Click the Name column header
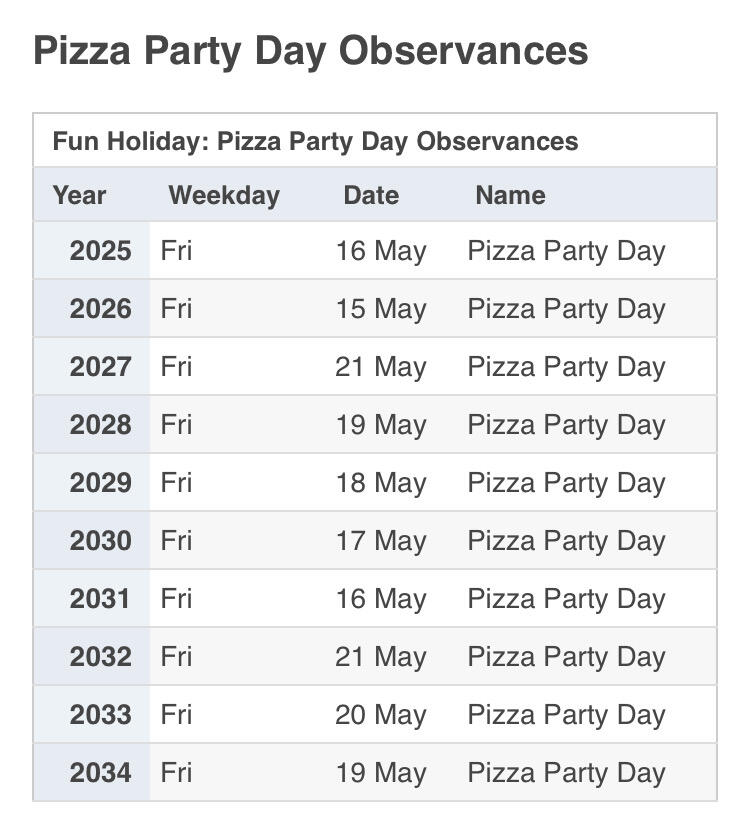This screenshot has height=831, width=750. coord(510,196)
